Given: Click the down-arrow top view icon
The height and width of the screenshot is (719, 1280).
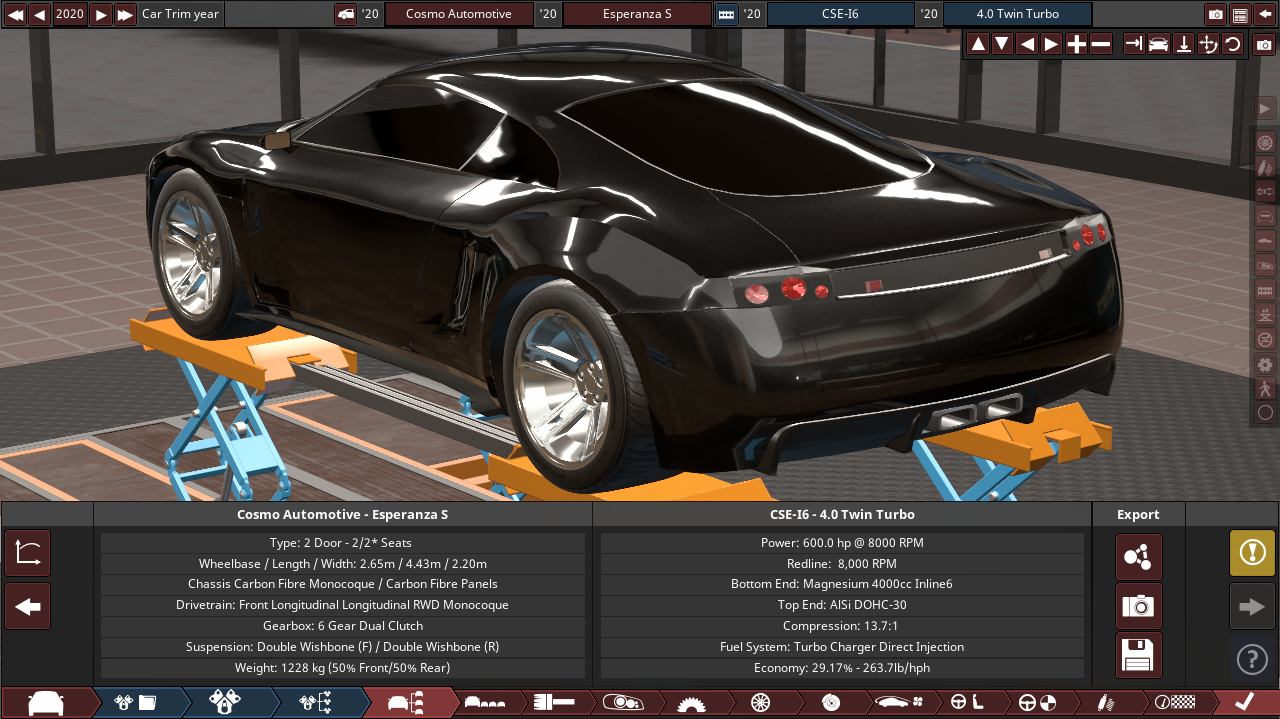Looking at the screenshot, I should point(1183,44).
